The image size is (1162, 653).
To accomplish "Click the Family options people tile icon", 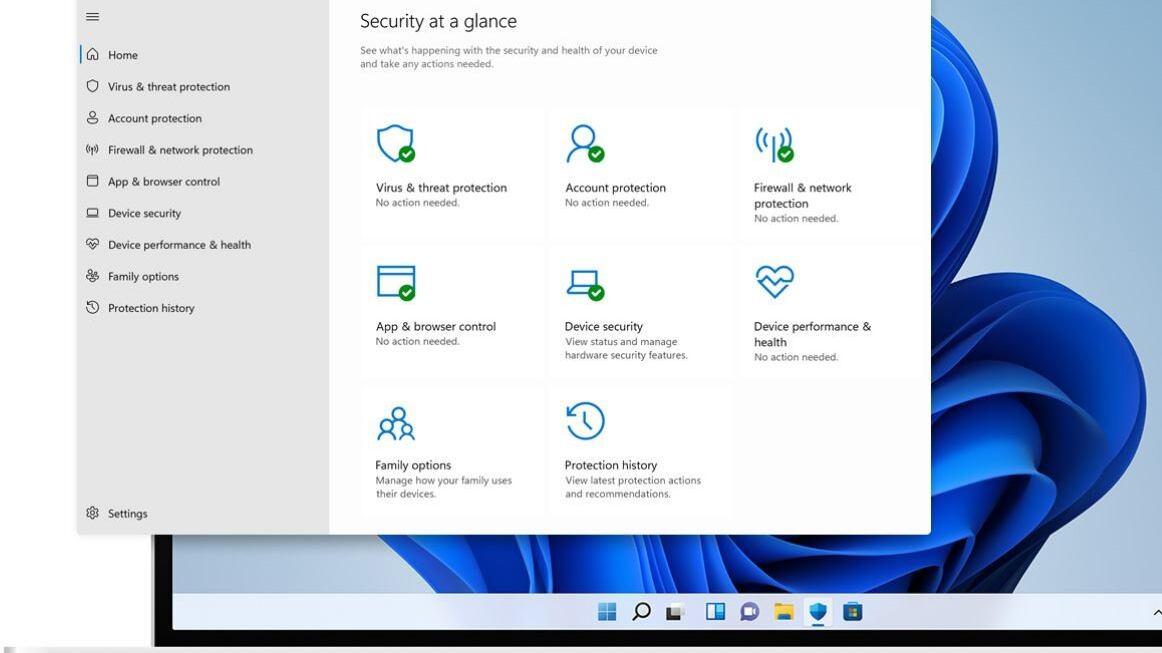I will 395,423.
